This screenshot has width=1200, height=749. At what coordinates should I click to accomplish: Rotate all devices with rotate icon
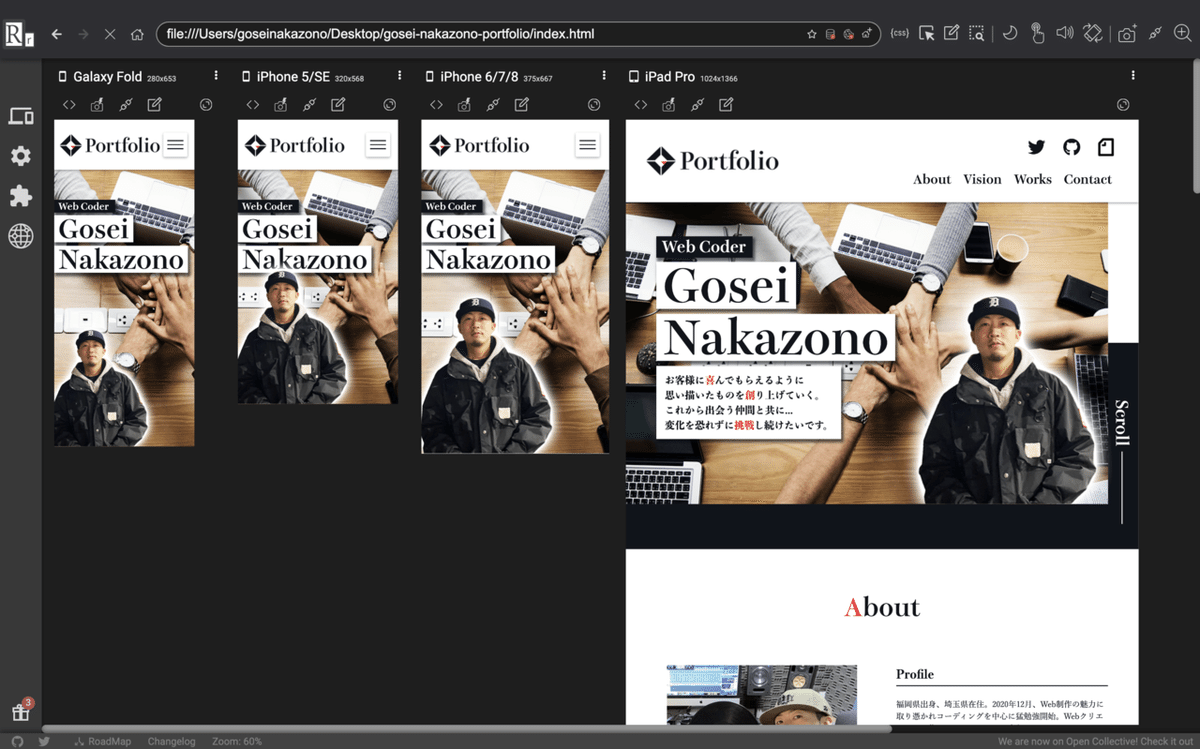pos(1093,34)
